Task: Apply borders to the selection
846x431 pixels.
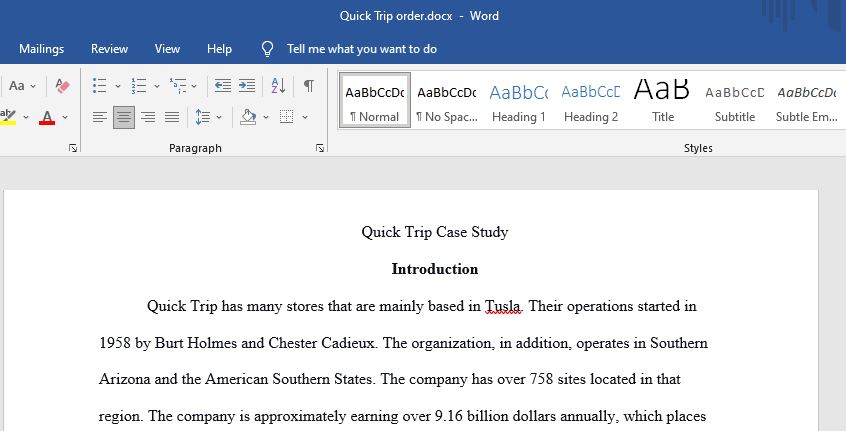Action: pyautogui.click(x=286, y=117)
